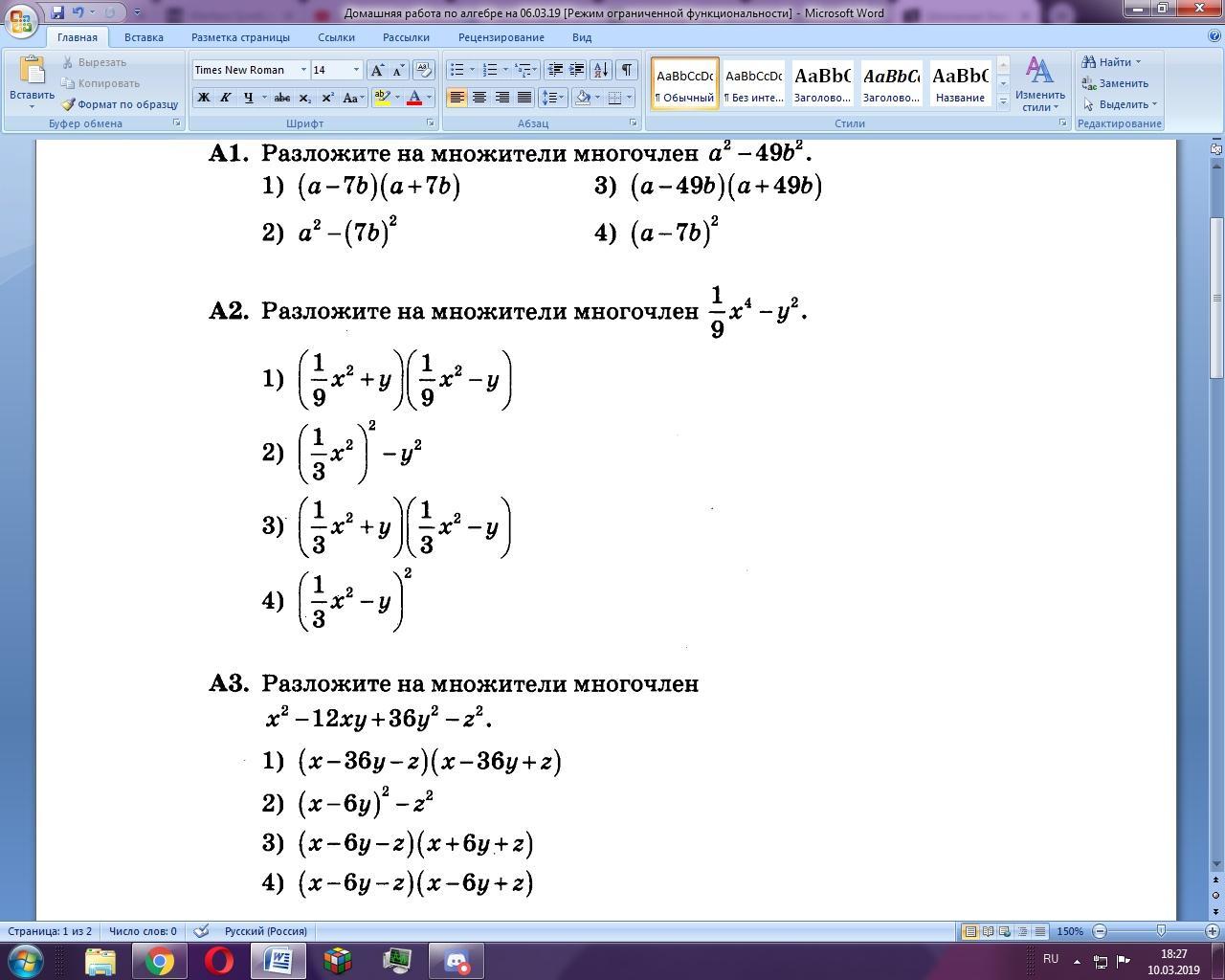Image resolution: width=1225 pixels, height=980 pixels.
Task: Click the vertical scrollbar thumb
Action: (x=1216, y=297)
